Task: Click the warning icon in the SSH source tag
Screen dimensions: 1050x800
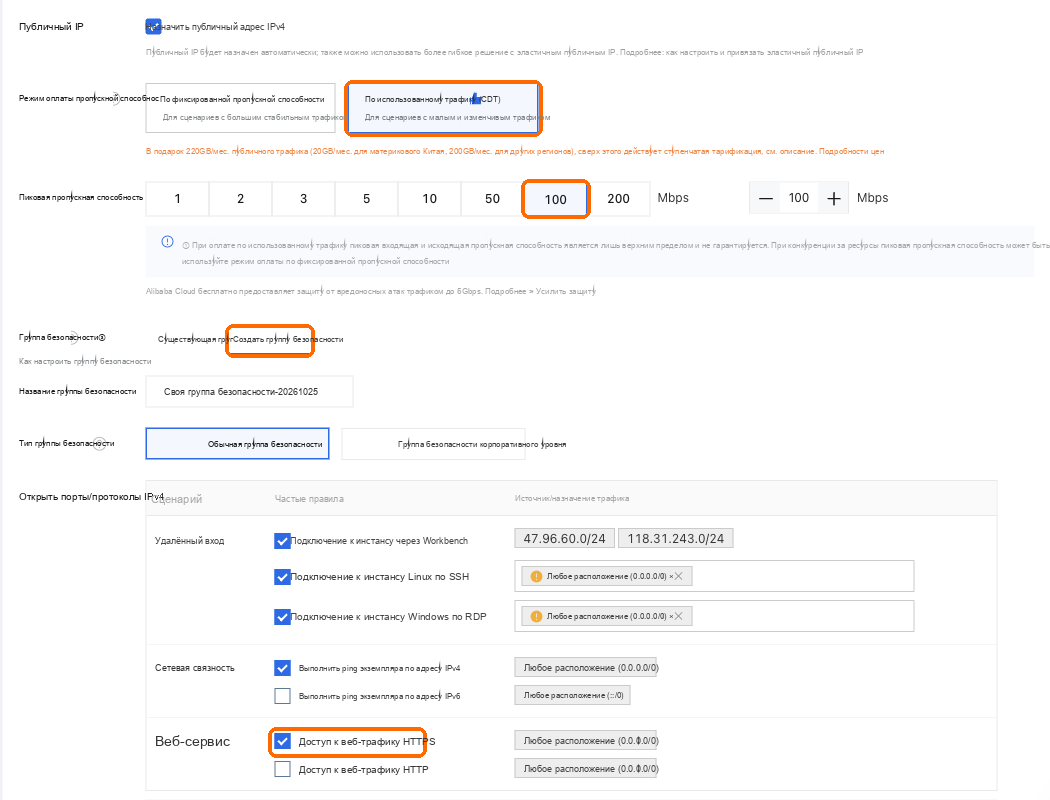Action: 536,576
